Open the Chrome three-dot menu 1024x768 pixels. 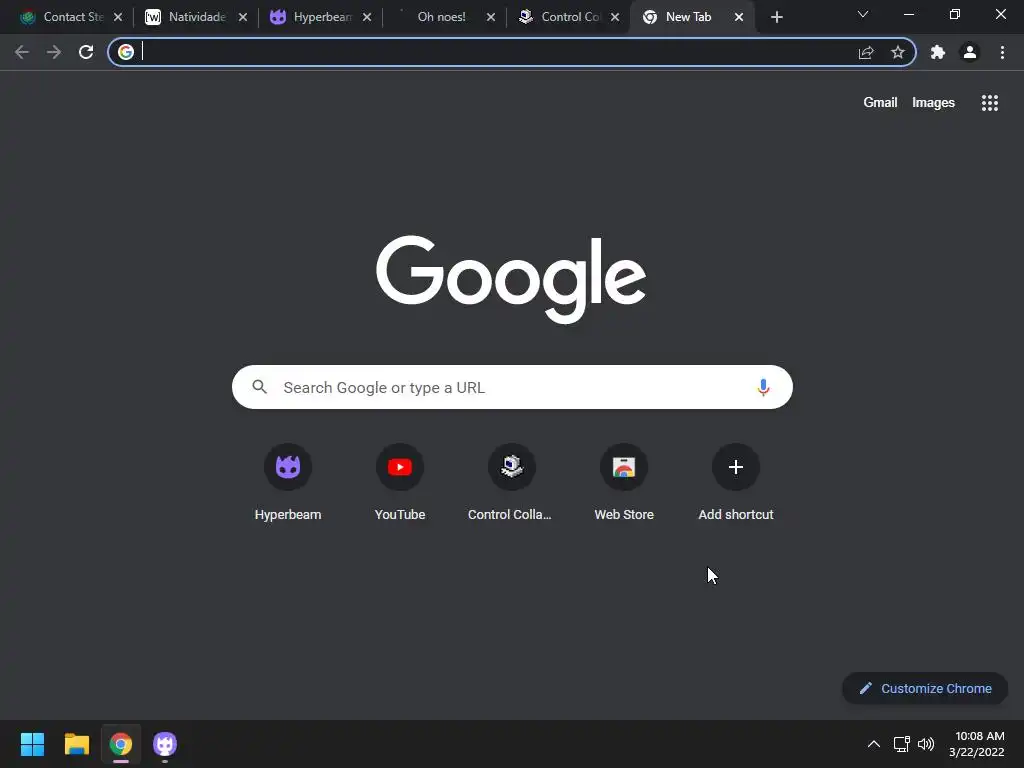(x=1002, y=52)
